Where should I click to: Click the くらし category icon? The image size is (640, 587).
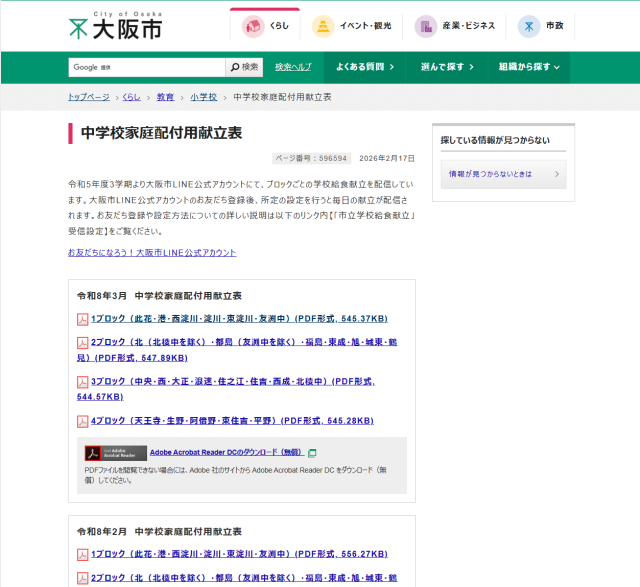[253, 26]
